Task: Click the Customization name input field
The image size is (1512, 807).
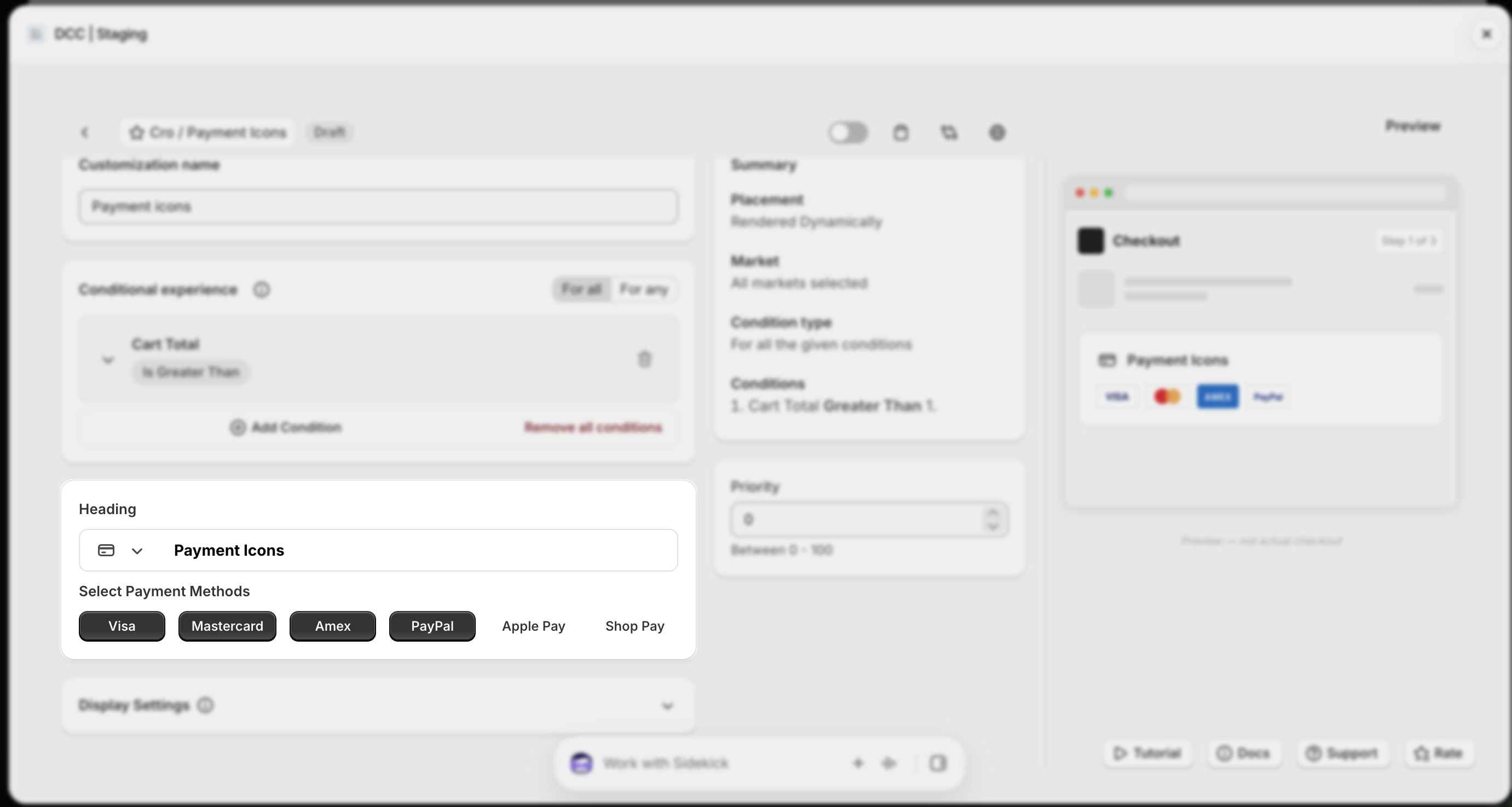Action: point(379,206)
